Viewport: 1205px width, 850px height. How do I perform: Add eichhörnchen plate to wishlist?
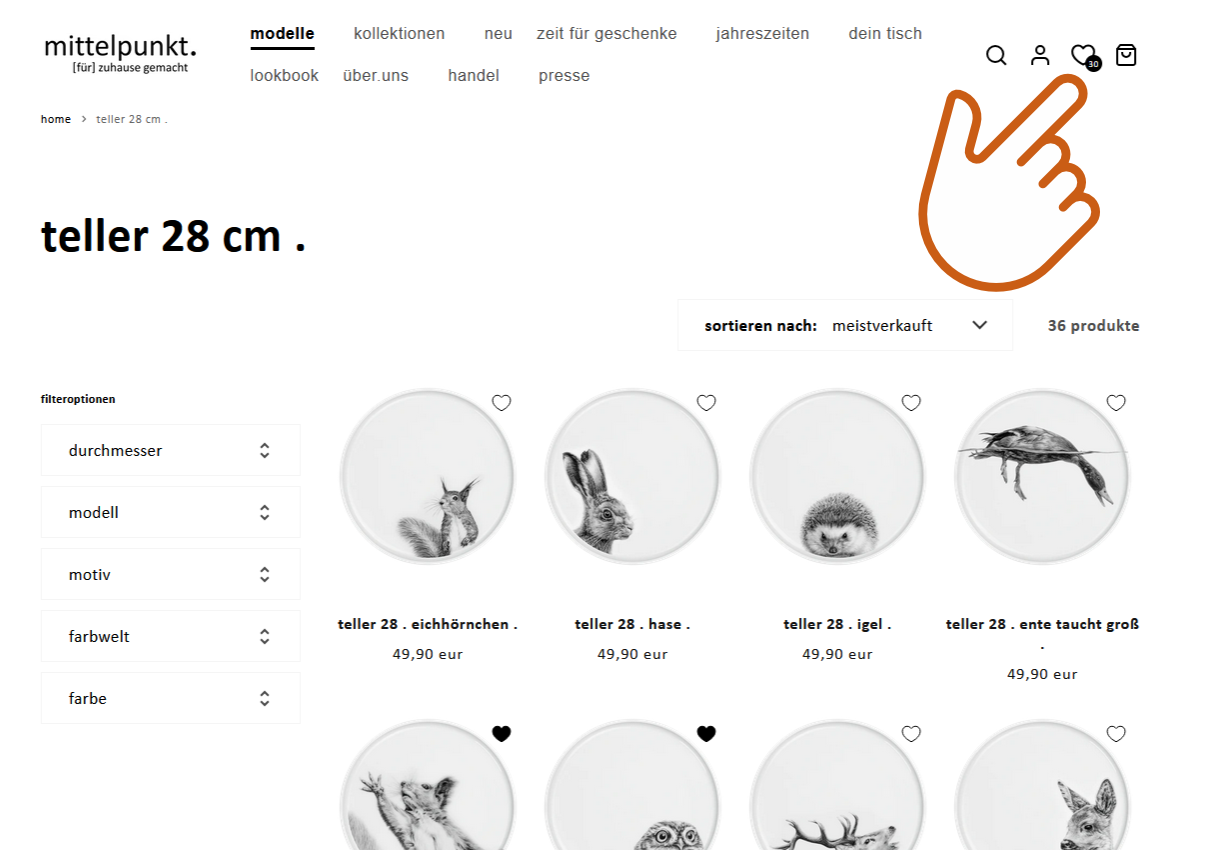click(x=501, y=403)
